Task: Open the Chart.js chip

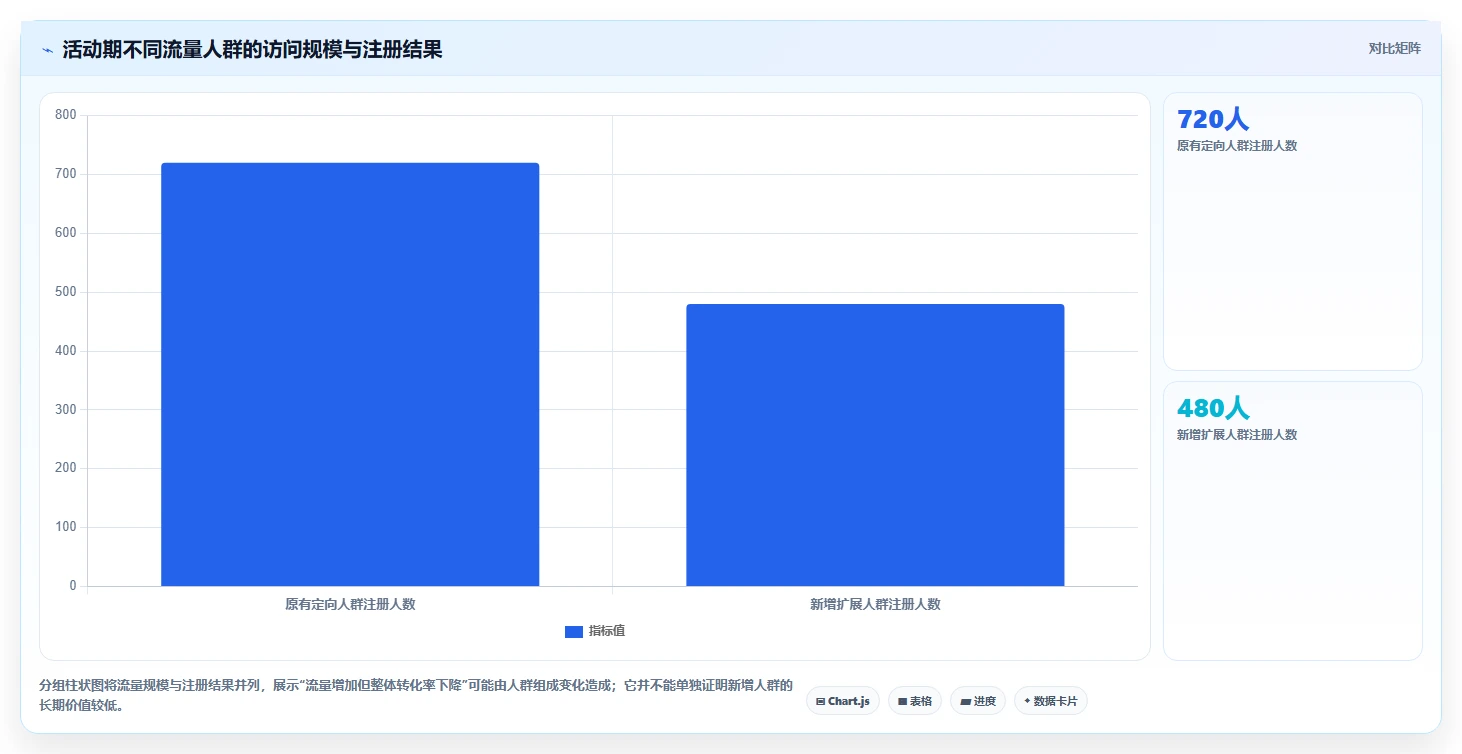Action: tap(843, 701)
